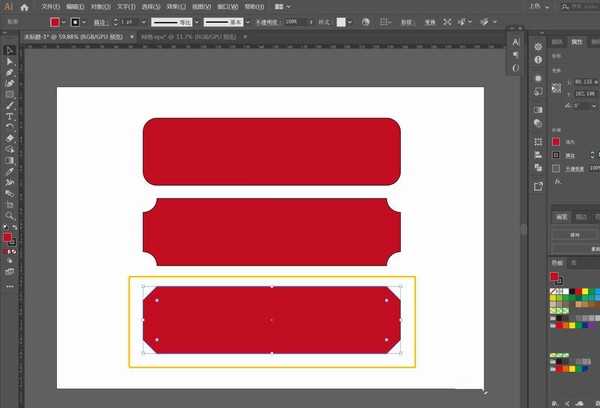Open the Home screen icon
This screenshot has width=600, height=408.
(x=24, y=7)
